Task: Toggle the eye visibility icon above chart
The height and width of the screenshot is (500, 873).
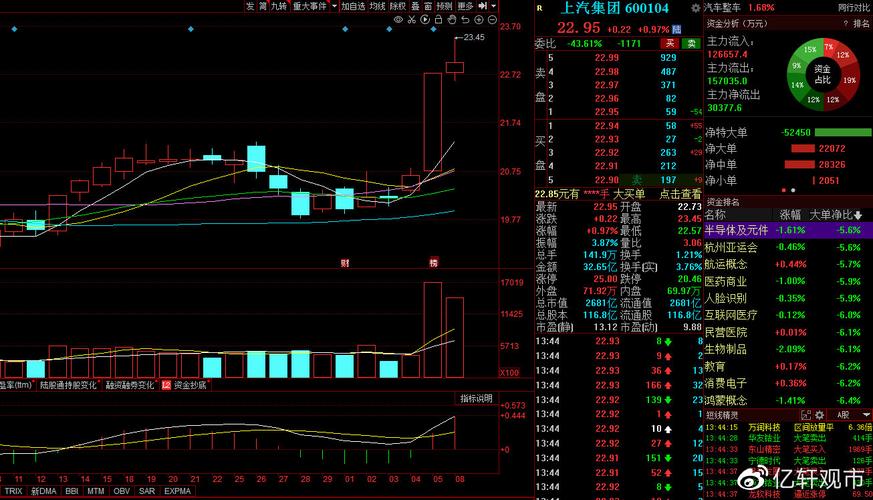Action: coord(398,20)
